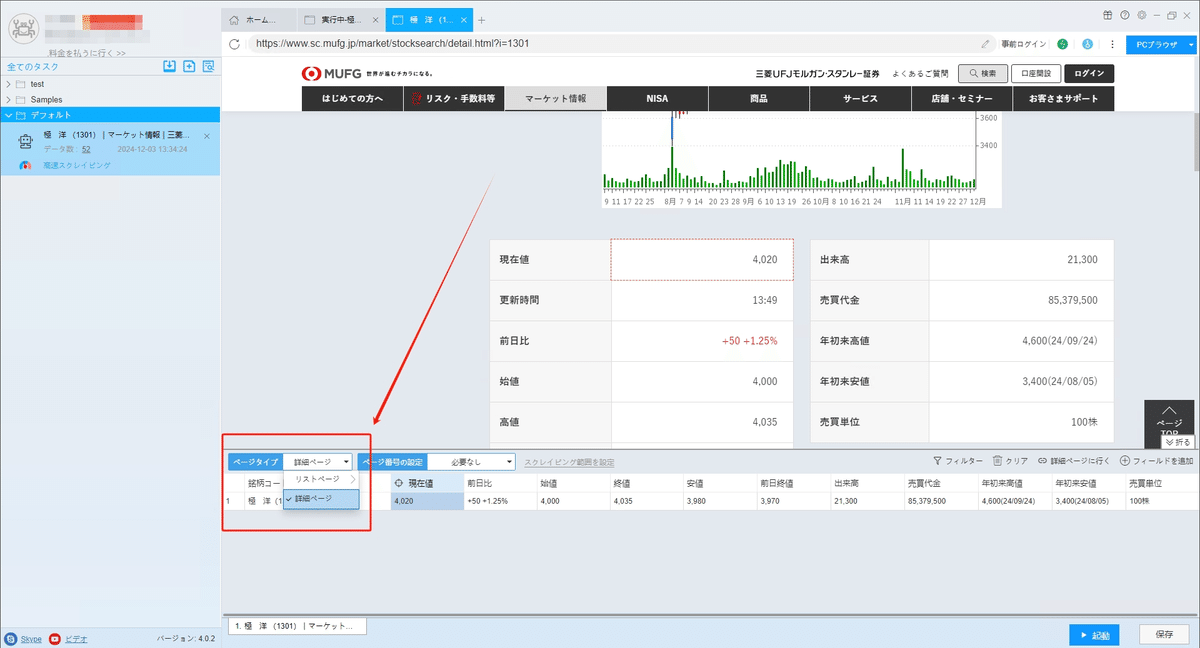This screenshot has width=1200, height=648.
Task: Open サービス site menu
Action: click(x=860, y=99)
